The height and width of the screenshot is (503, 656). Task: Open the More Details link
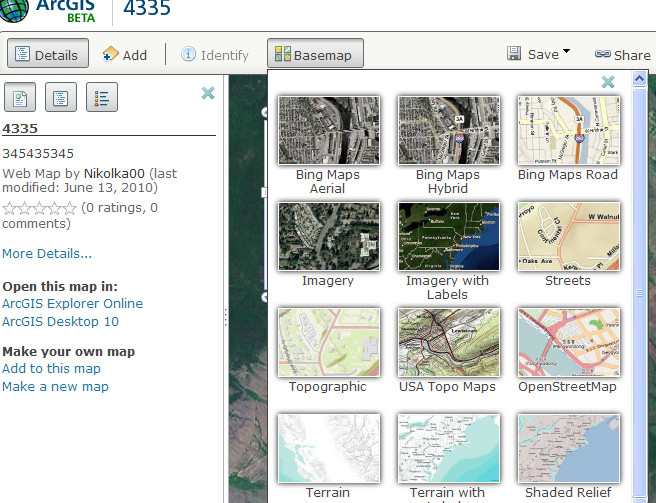pos(47,253)
